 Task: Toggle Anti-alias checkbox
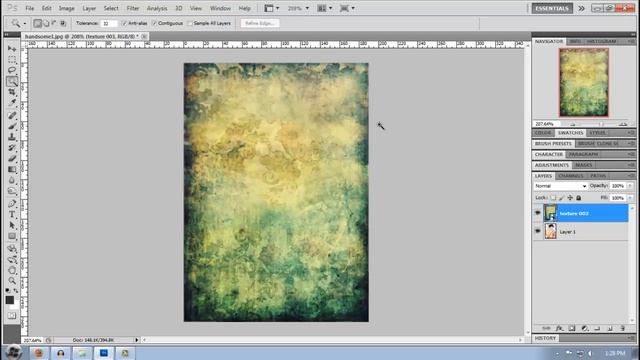tap(124, 23)
